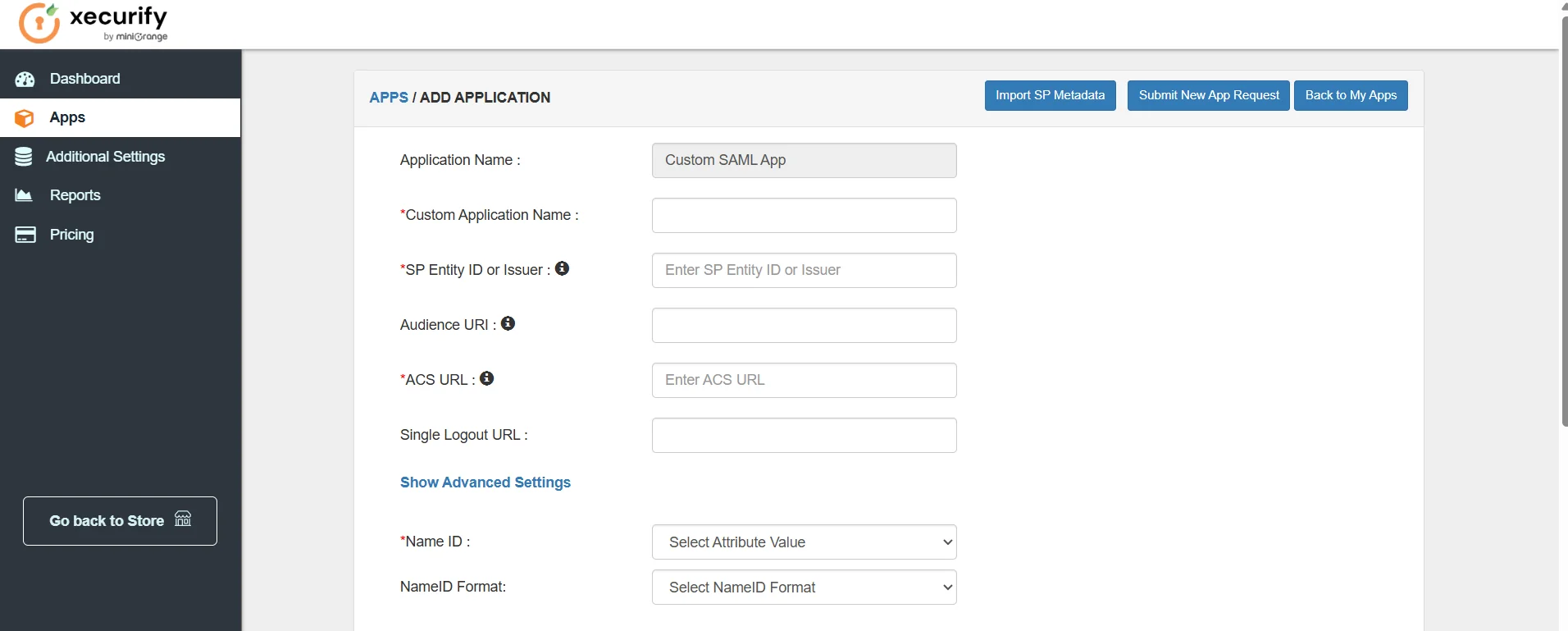Click info icon next to ACS URL
Viewport: 1568px width, 631px height.
(x=486, y=378)
